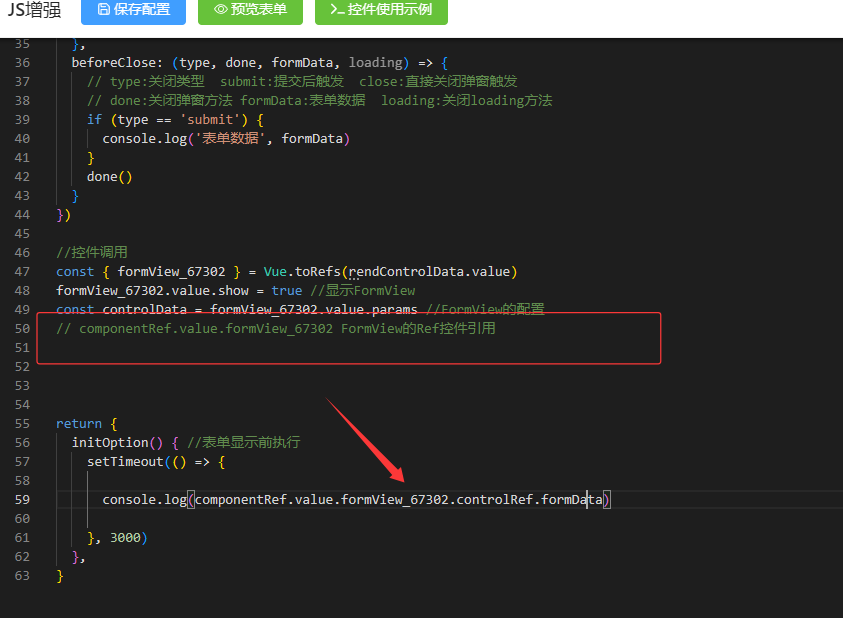Screen dimensions: 843x618
Task: Click the 3000 timeout value
Action: click(x=127, y=537)
